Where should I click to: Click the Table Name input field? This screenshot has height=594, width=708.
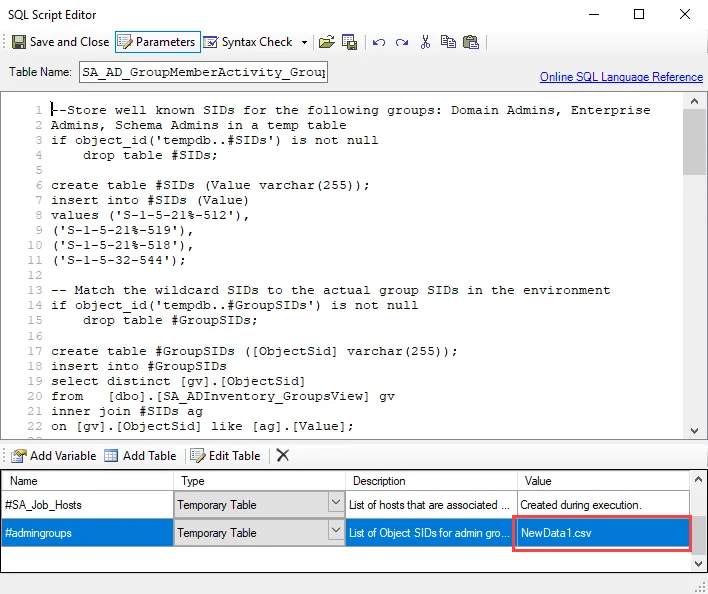[x=203, y=72]
